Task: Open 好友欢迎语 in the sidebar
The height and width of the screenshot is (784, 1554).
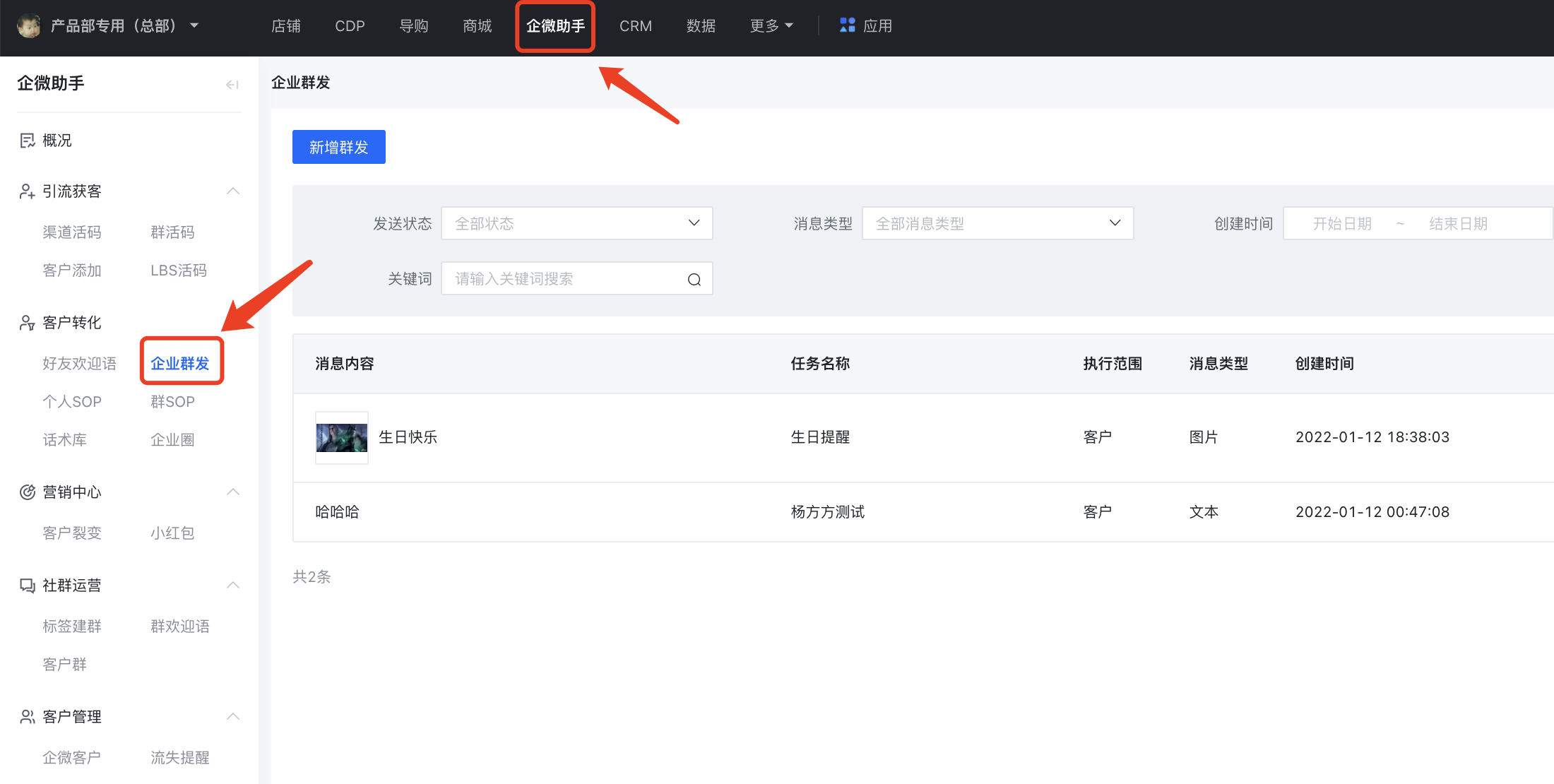Action: coord(79,364)
